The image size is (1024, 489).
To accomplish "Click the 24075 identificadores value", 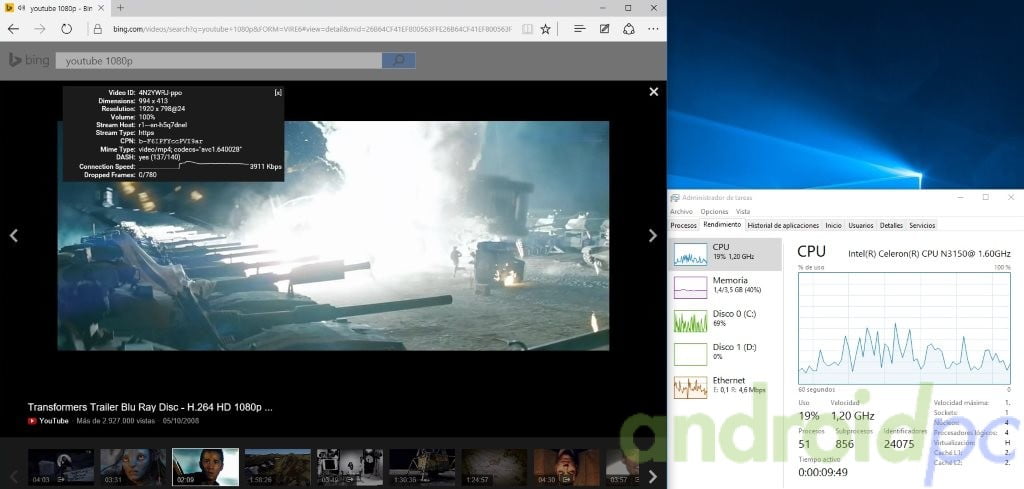I will pos(899,444).
